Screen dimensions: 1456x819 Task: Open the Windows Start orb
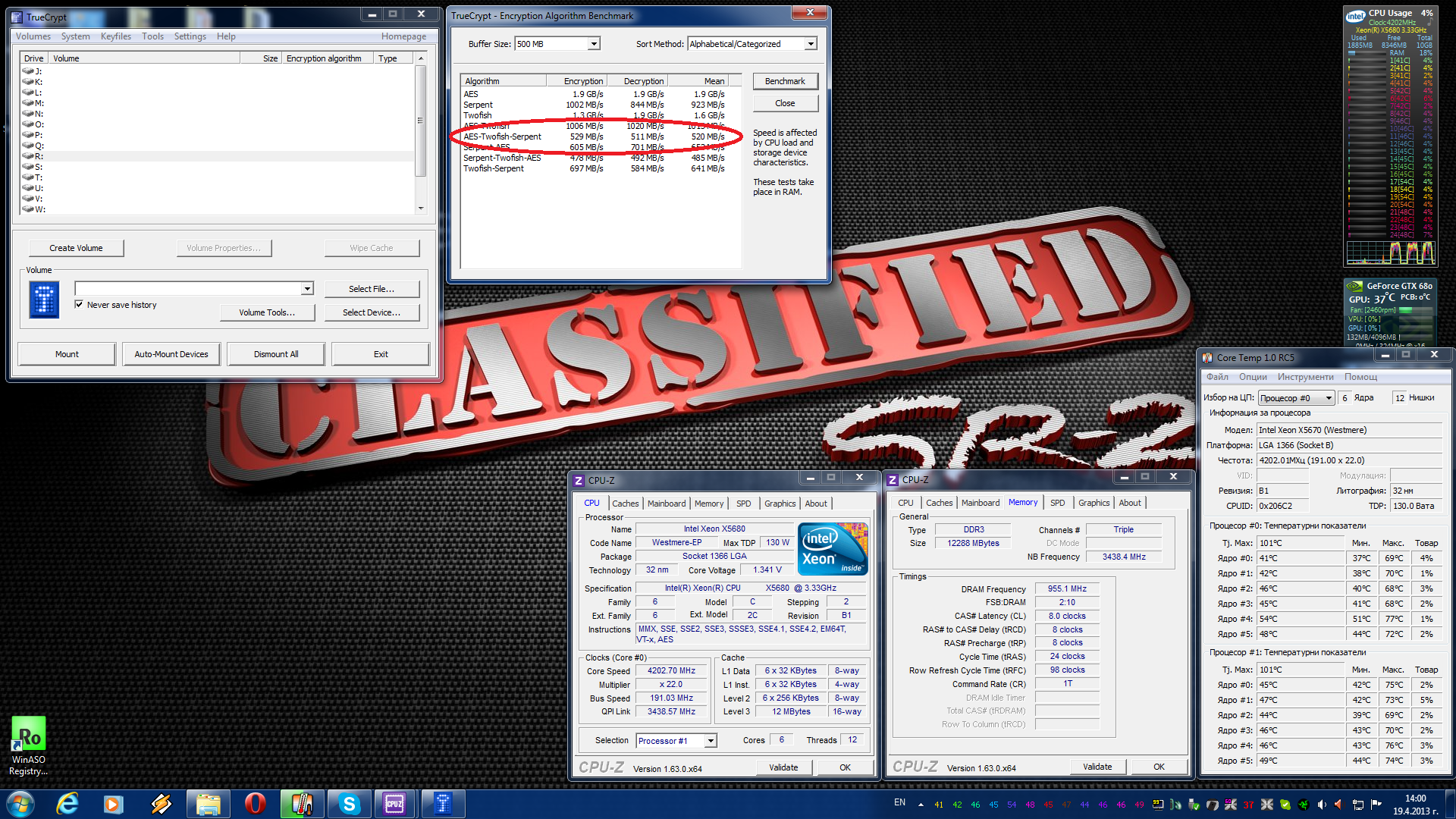(x=20, y=804)
